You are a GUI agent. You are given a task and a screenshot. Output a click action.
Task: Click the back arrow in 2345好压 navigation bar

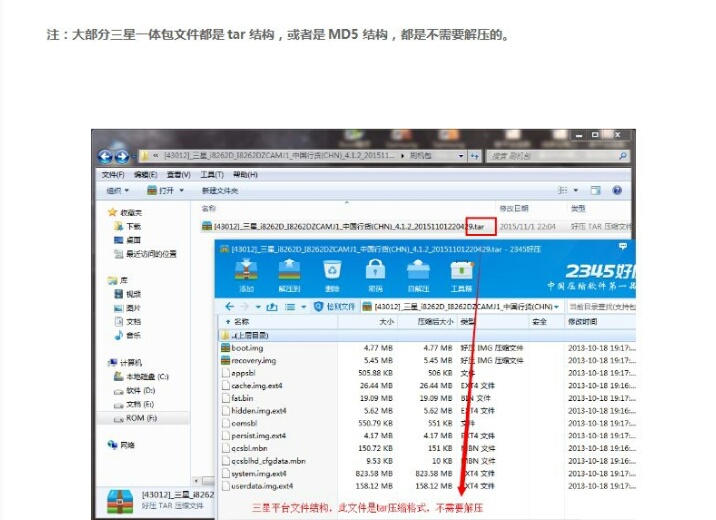(229, 306)
